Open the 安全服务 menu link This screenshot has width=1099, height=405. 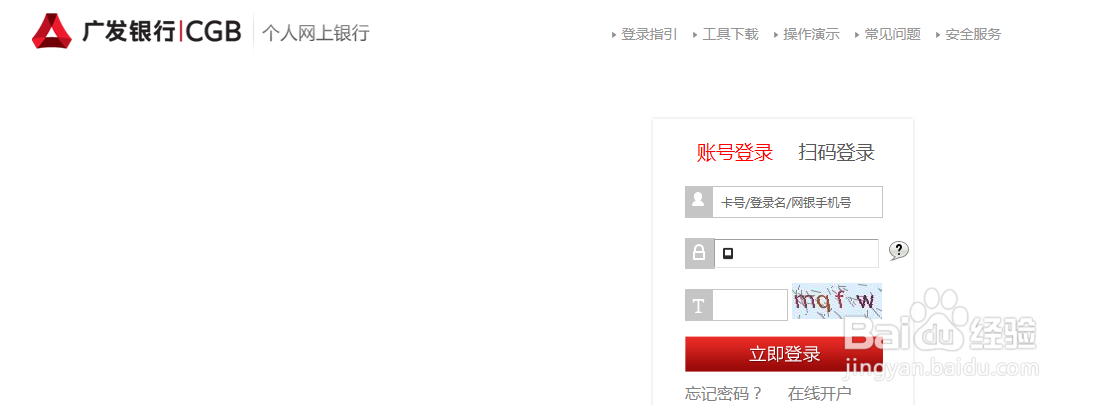tap(973, 34)
